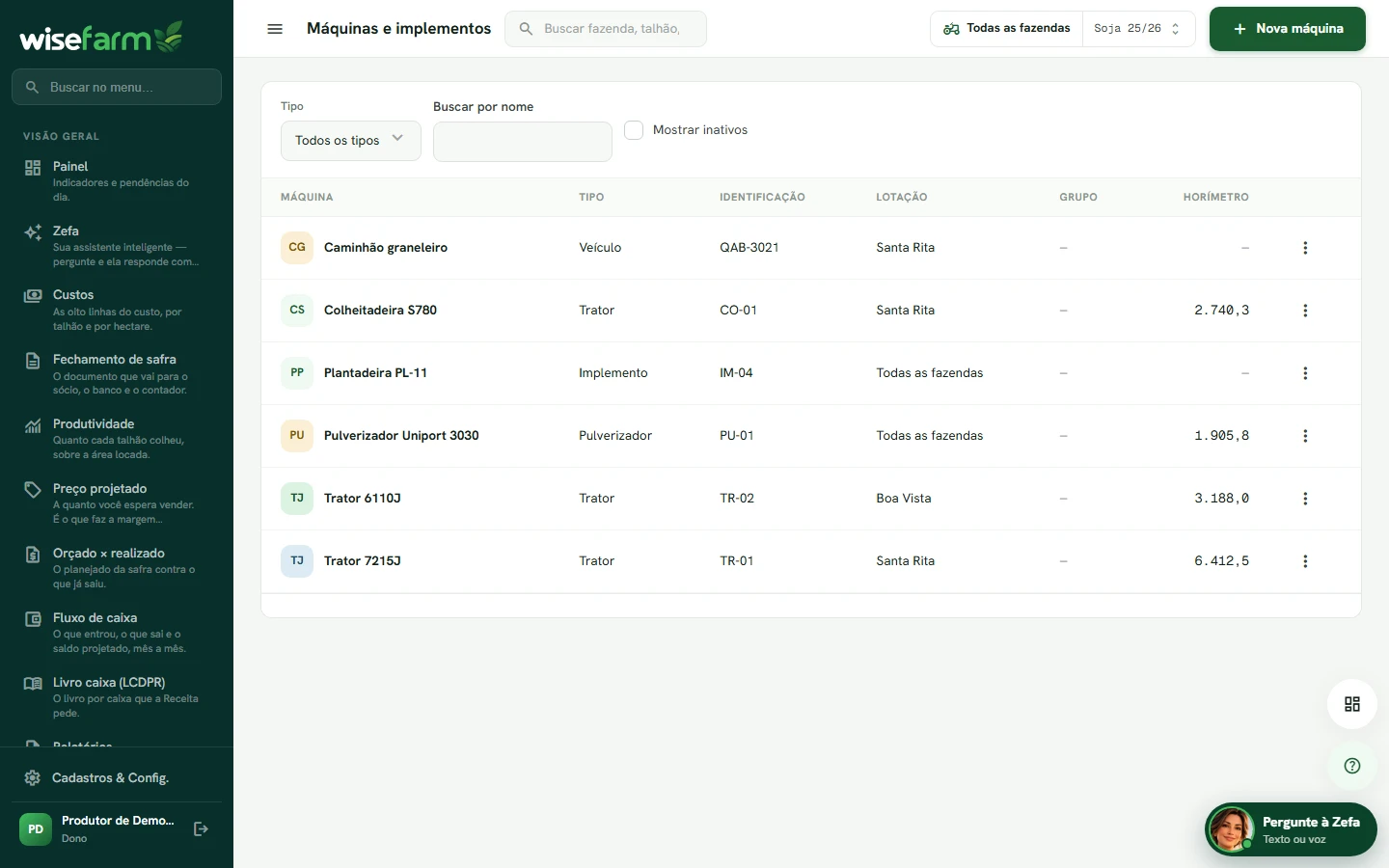
Task: Click the wisefarm logo
Action: [x=101, y=37]
